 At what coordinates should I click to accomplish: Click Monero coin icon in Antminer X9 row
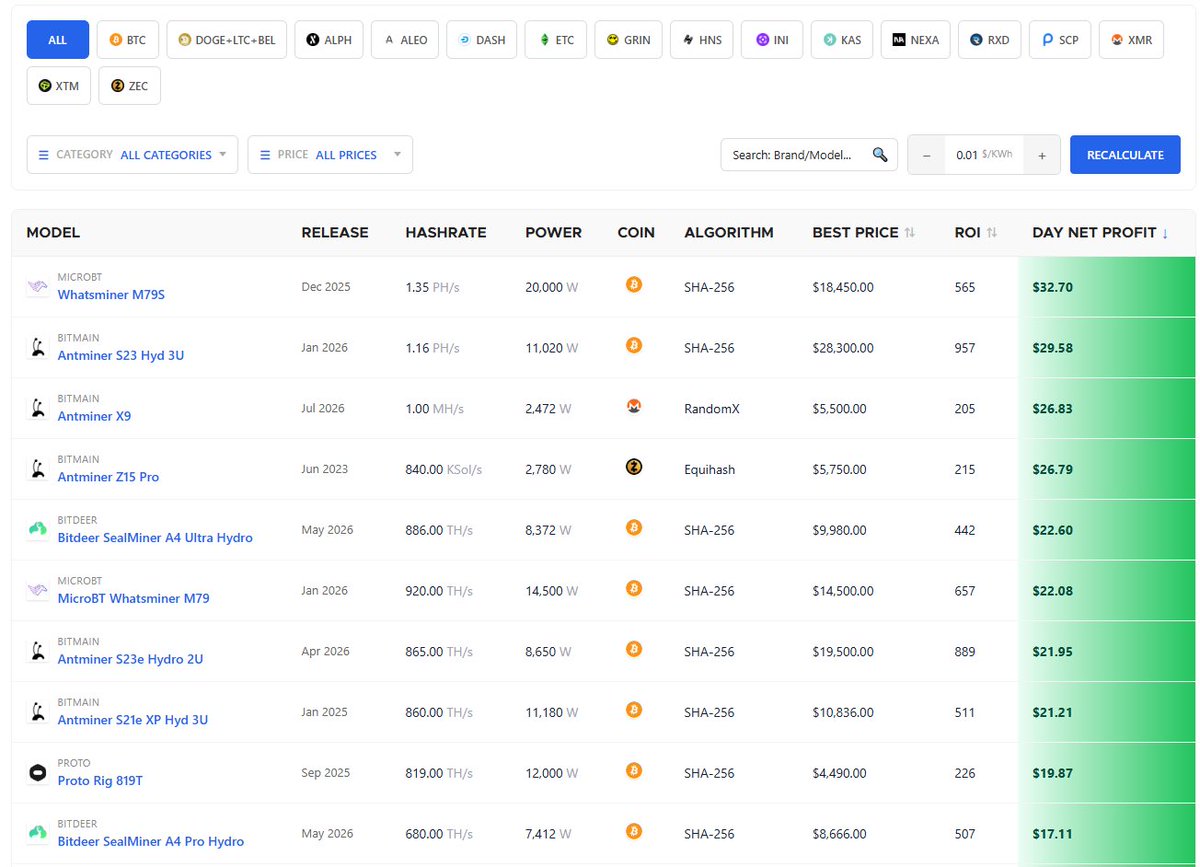(633, 406)
